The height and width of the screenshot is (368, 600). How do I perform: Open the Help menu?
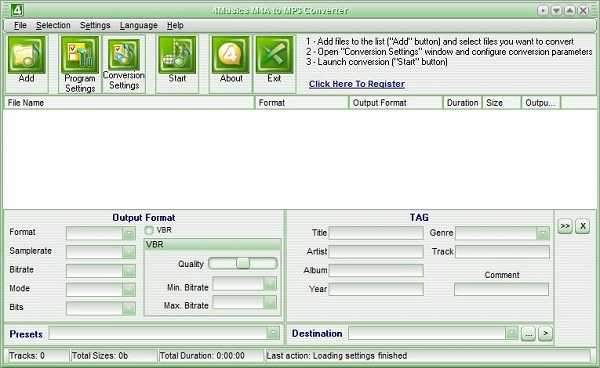175,25
